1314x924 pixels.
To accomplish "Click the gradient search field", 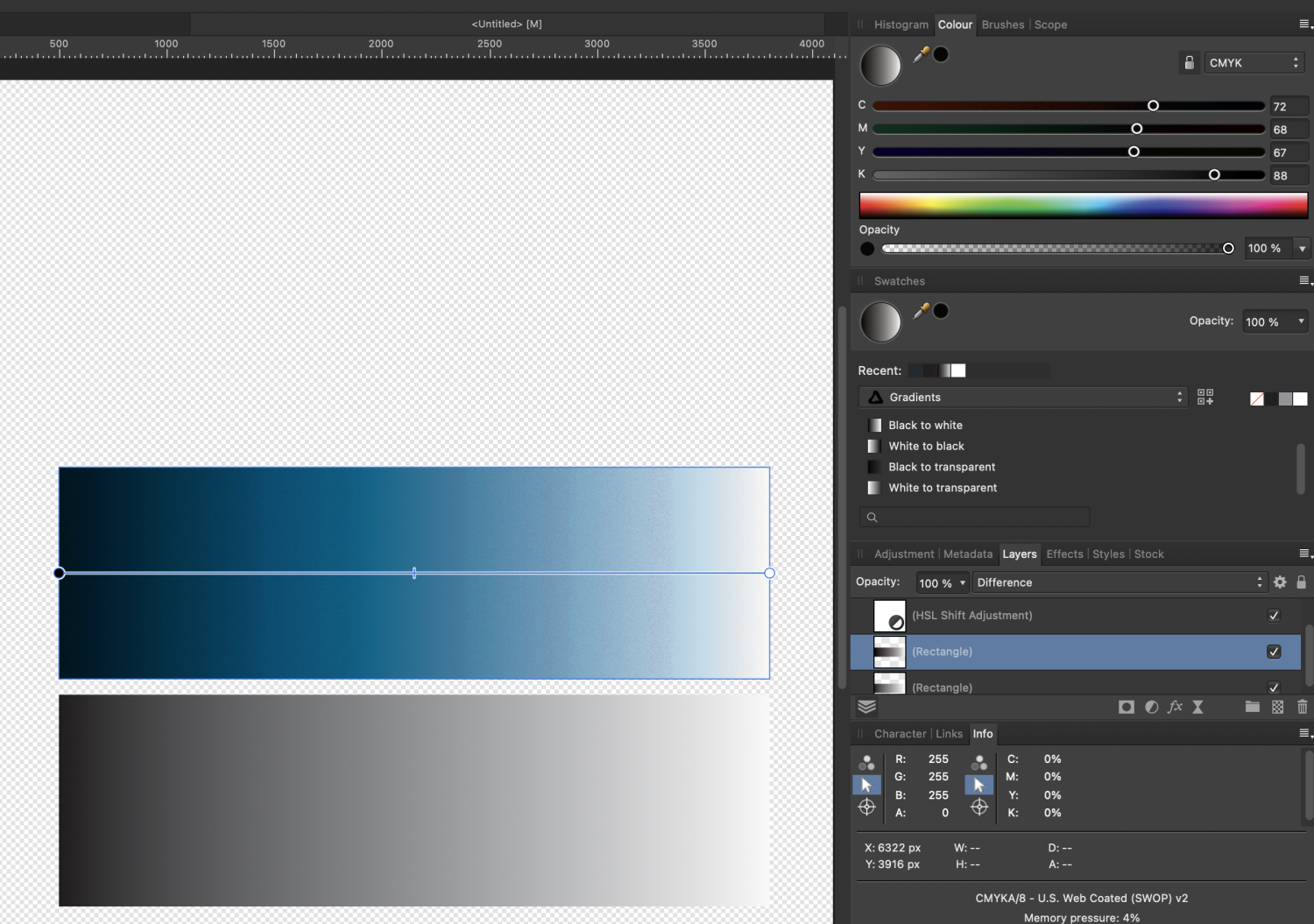I will point(973,517).
